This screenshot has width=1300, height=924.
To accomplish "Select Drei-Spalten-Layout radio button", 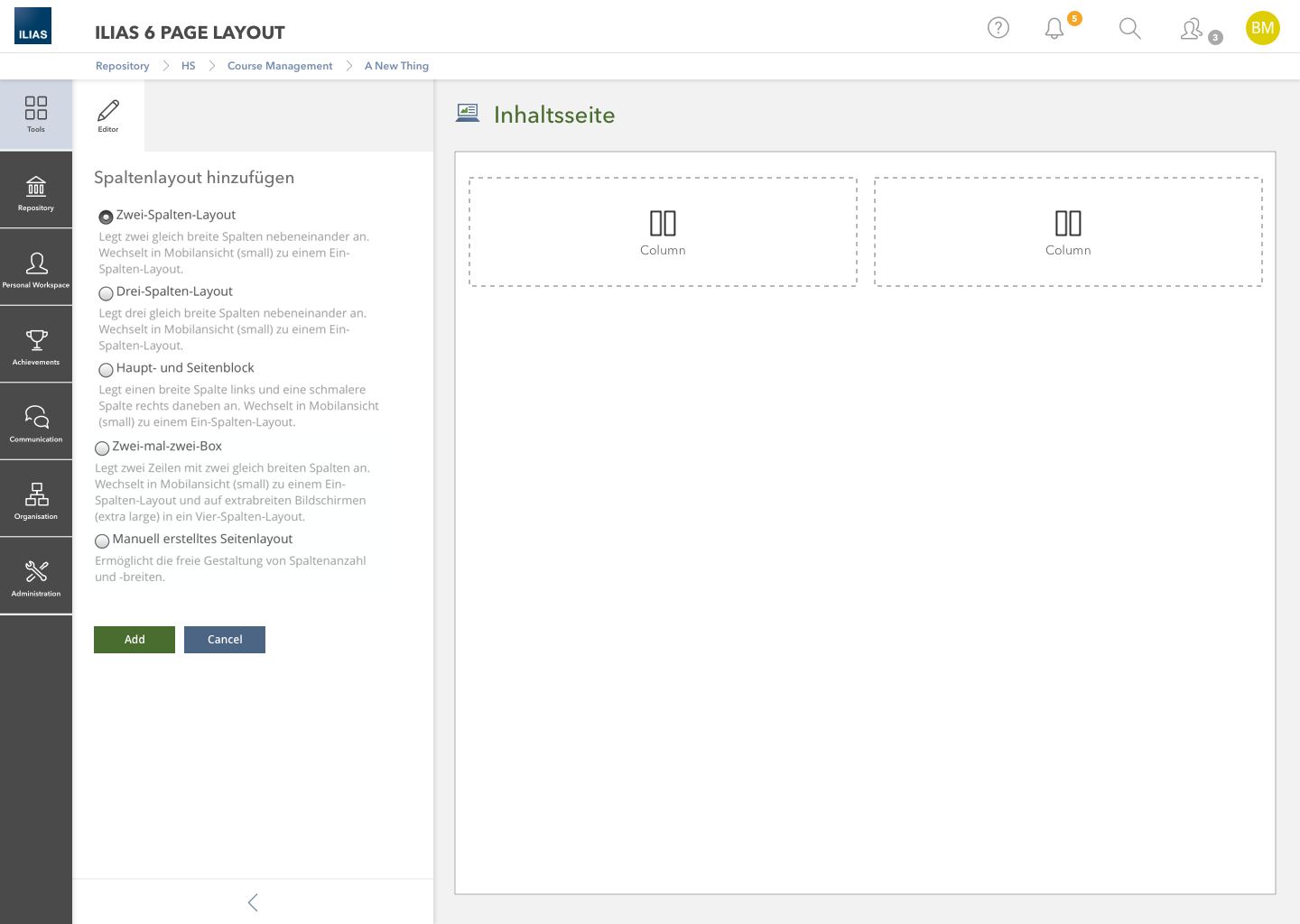I will pos(106,293).
